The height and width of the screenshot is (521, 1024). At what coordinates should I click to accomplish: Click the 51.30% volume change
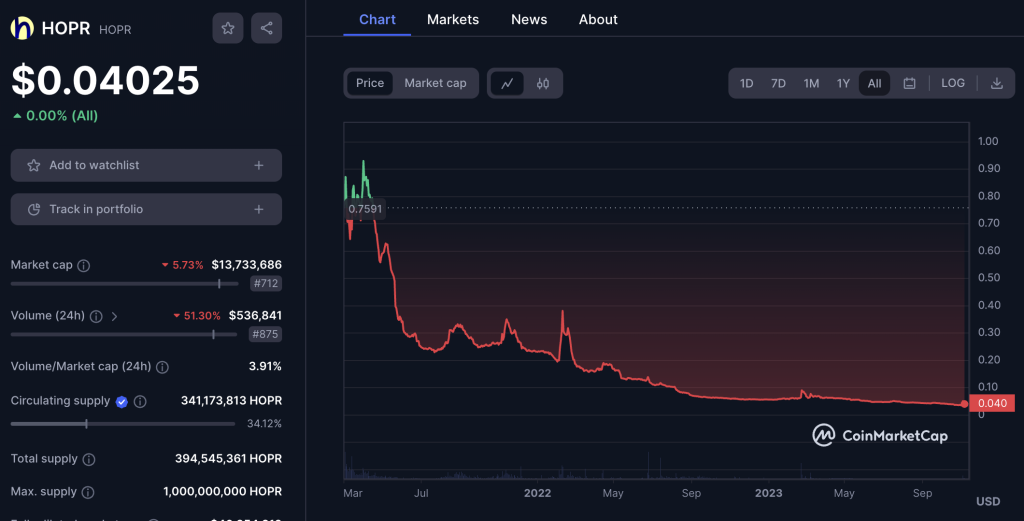tap(197, 316)
